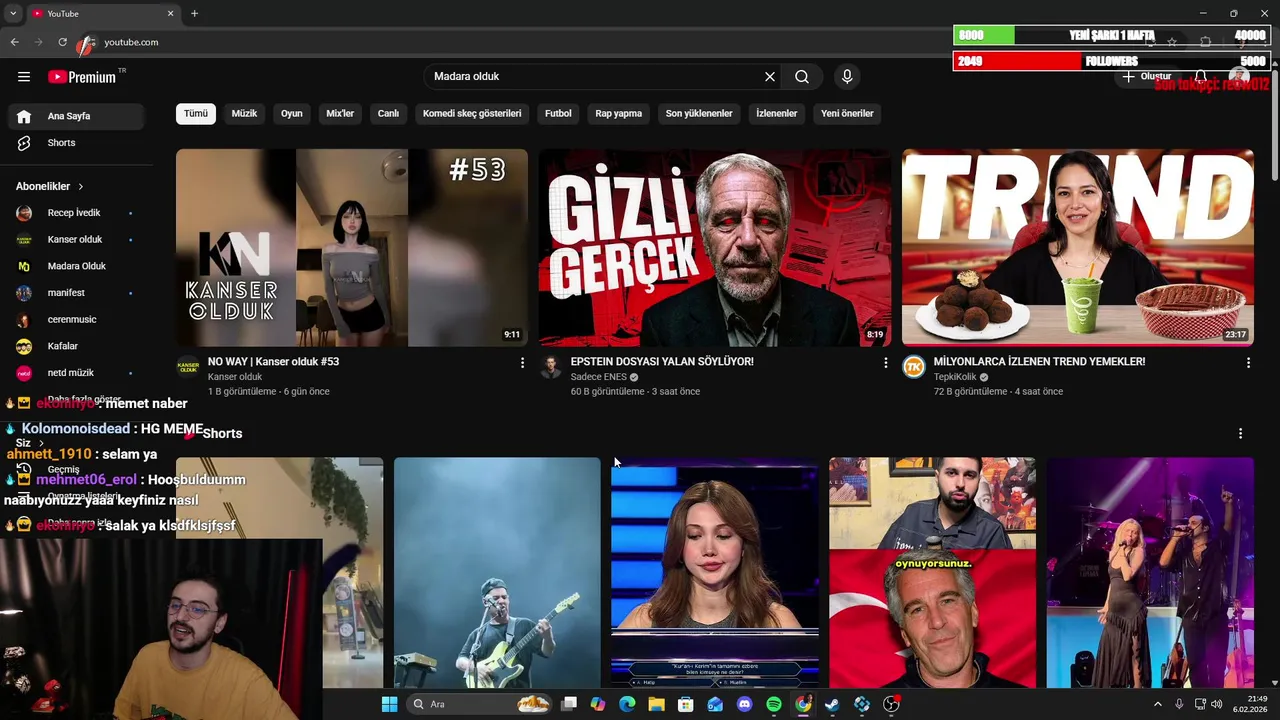The width and height of the screenshot is (1280, 720).
Task: Select the Tümü filter chip
Action: 196,113
